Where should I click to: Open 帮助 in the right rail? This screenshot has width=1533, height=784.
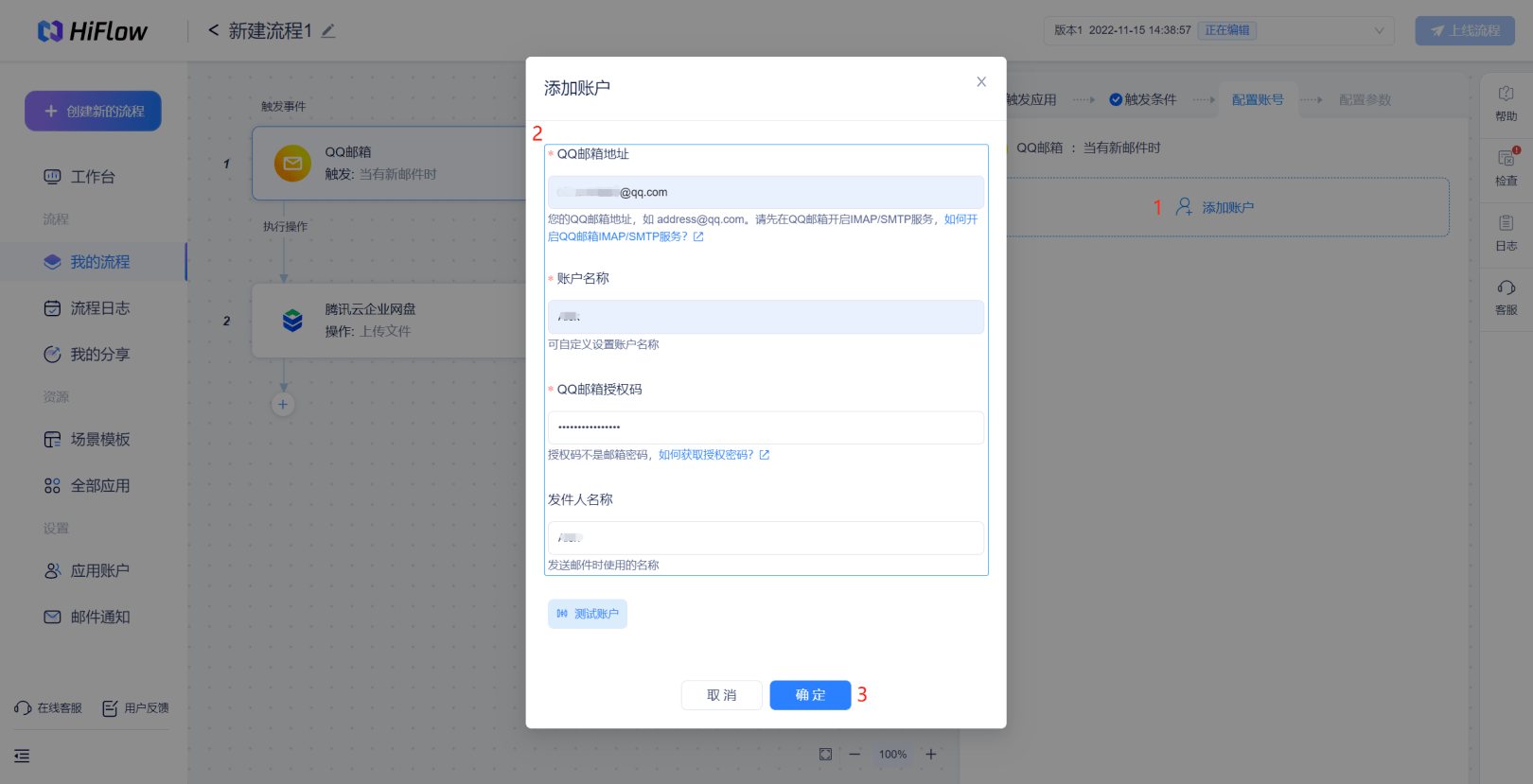tap(1507, 104)
